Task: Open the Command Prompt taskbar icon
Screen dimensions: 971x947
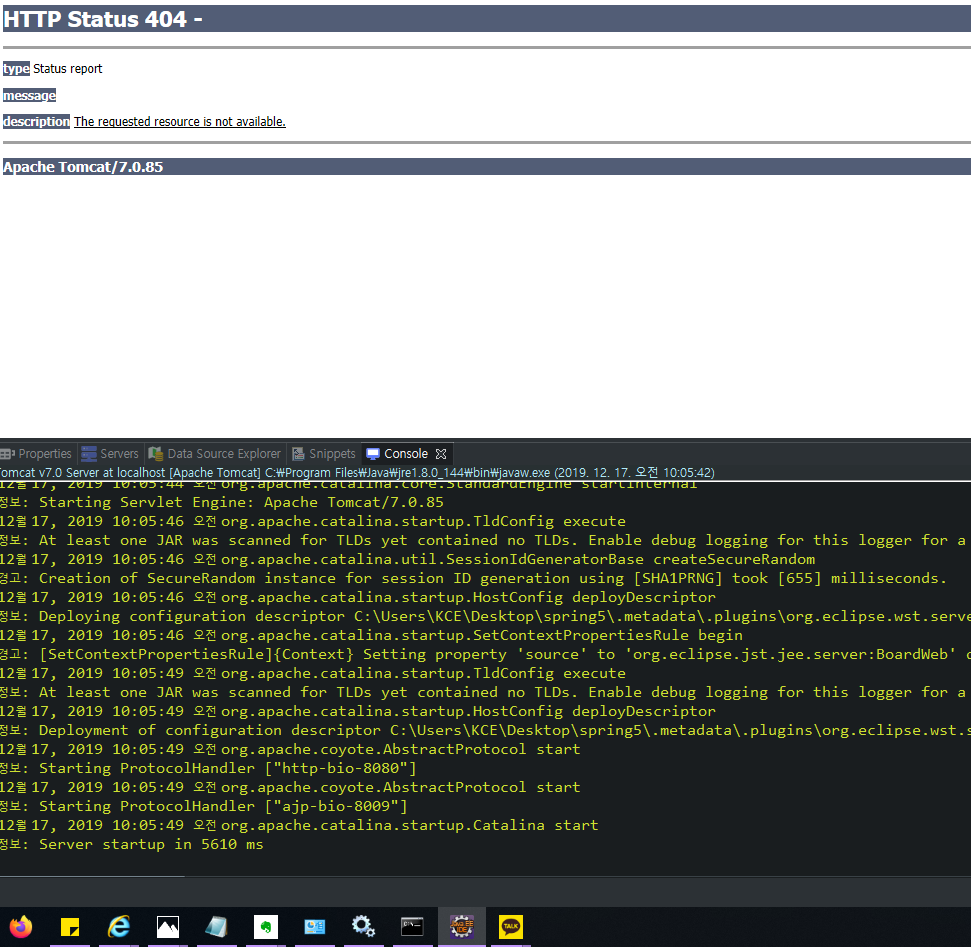Action: [412, 927]
